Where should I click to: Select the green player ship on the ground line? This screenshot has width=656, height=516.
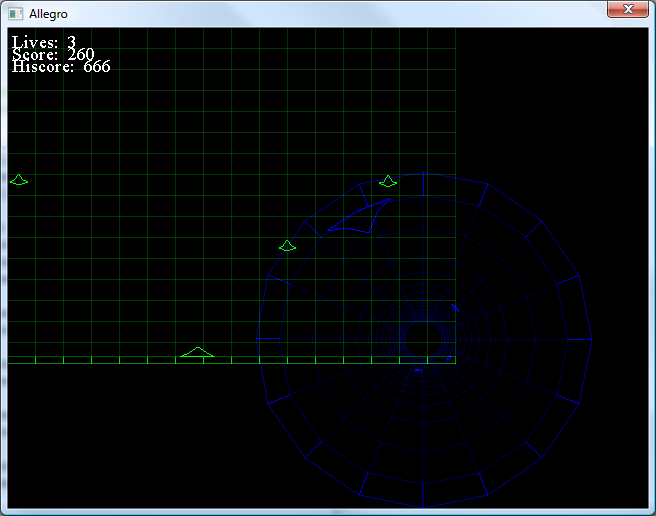(x=198, y=353)
